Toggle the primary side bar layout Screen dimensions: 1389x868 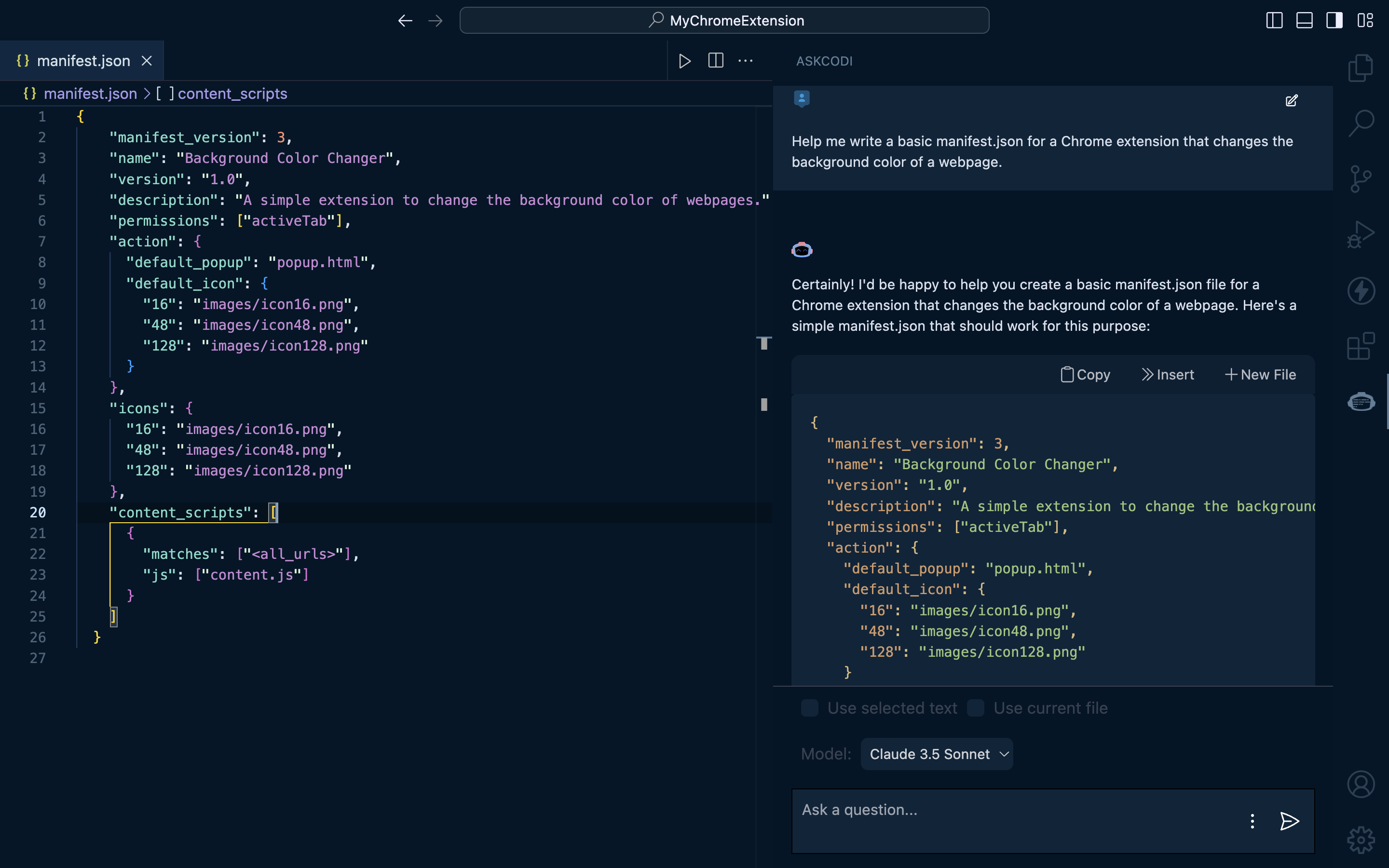1274,21
